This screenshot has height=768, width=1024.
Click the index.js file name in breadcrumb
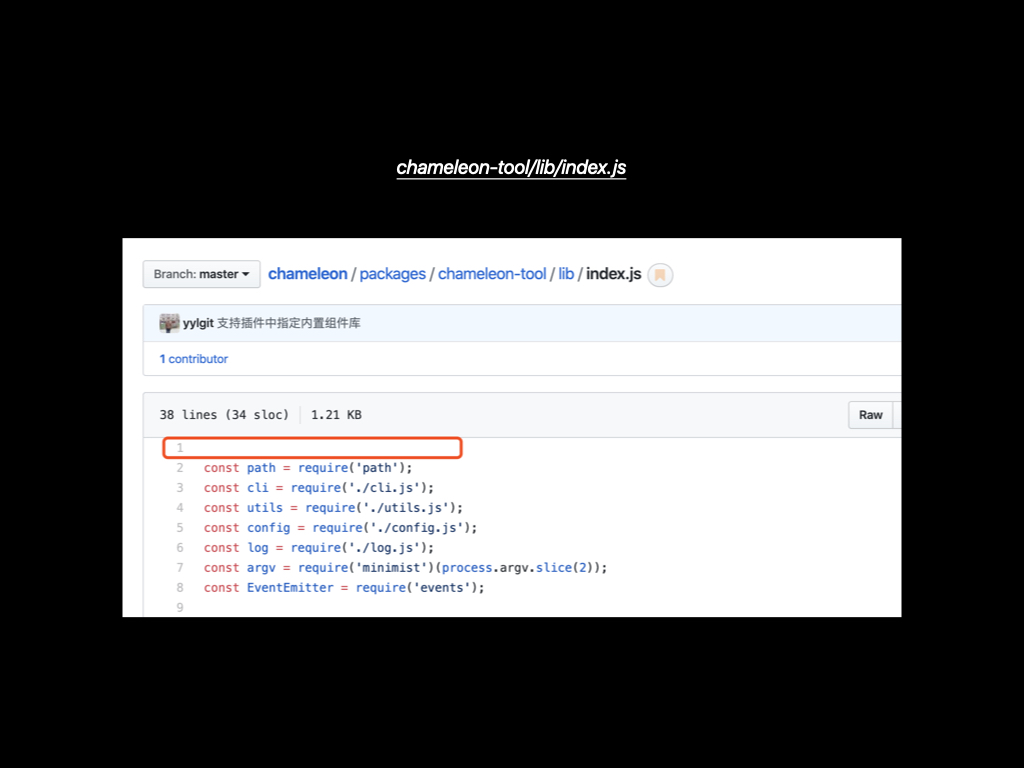[613, 274]
